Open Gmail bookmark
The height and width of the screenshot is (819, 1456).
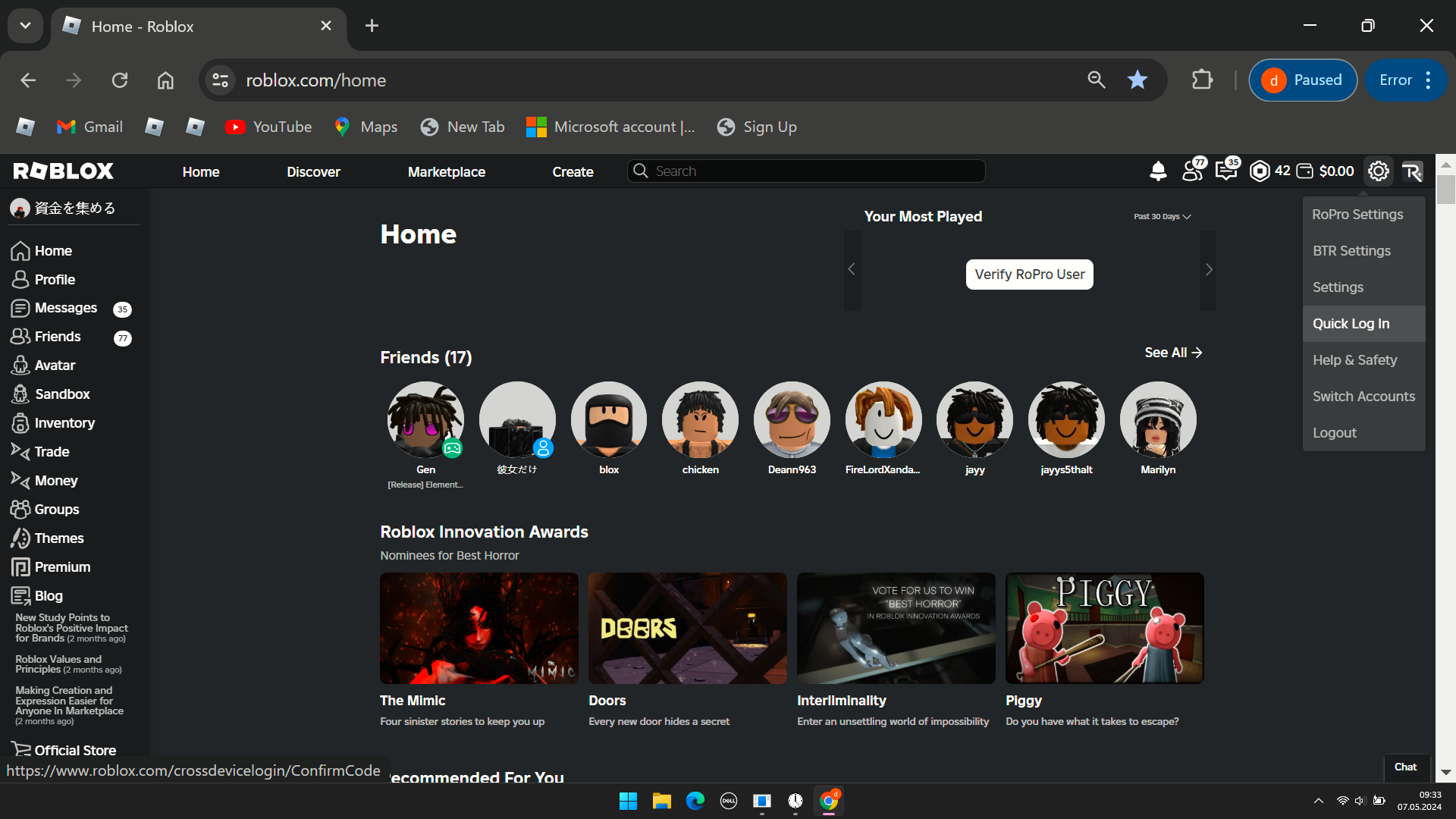(89, 127)
